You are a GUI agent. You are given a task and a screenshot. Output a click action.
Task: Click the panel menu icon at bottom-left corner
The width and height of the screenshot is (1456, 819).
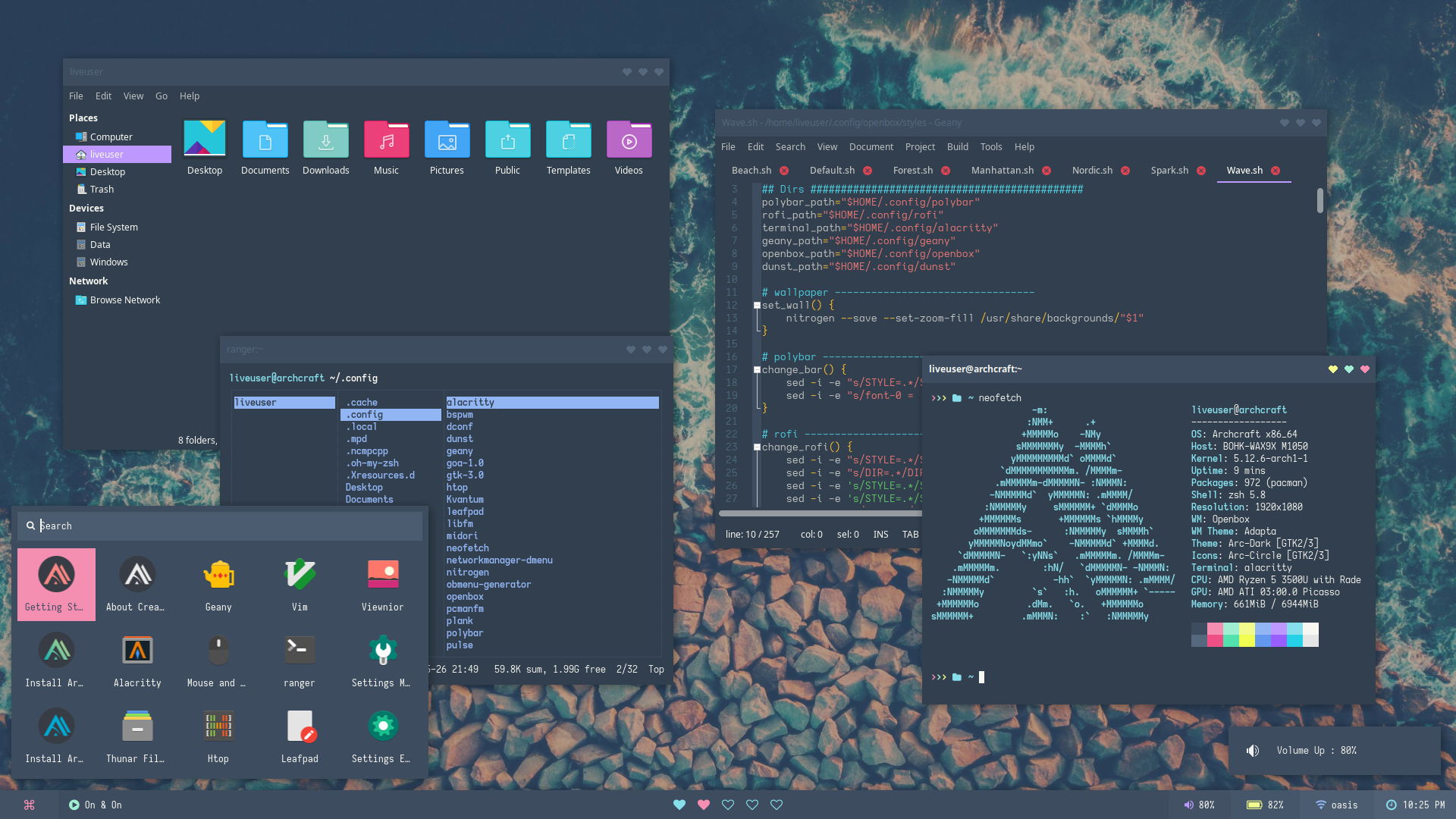tap(30, 805)
